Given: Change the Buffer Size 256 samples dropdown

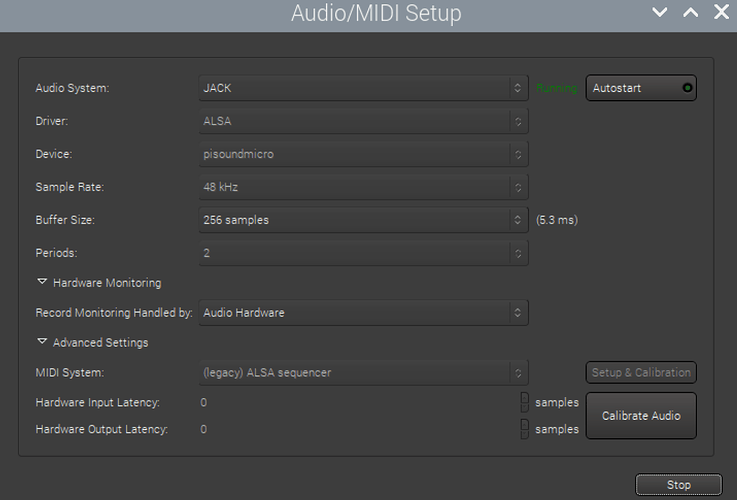Looking at the screenshot, I should 363,220.
